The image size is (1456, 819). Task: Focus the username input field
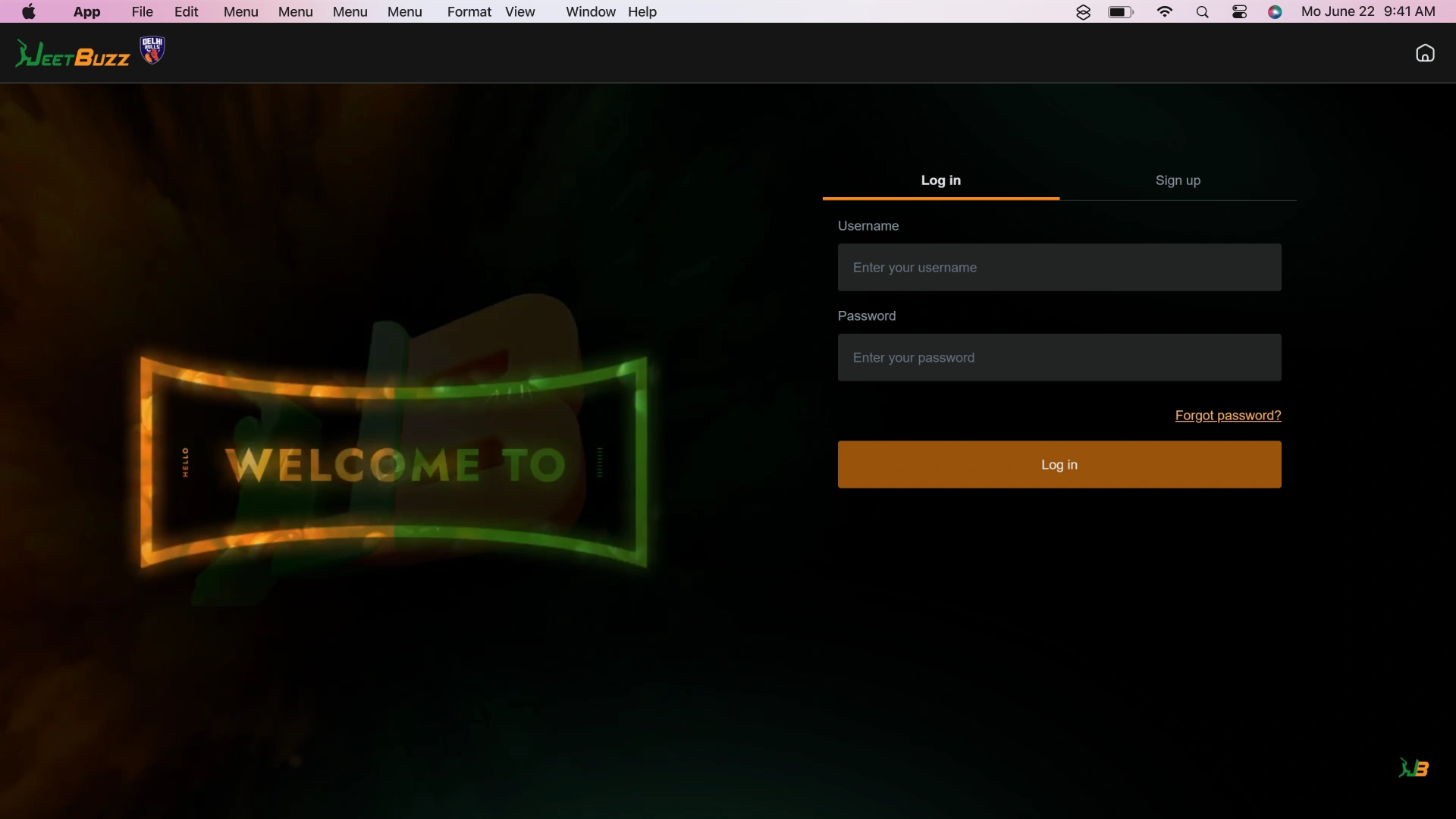[1059, 267]
